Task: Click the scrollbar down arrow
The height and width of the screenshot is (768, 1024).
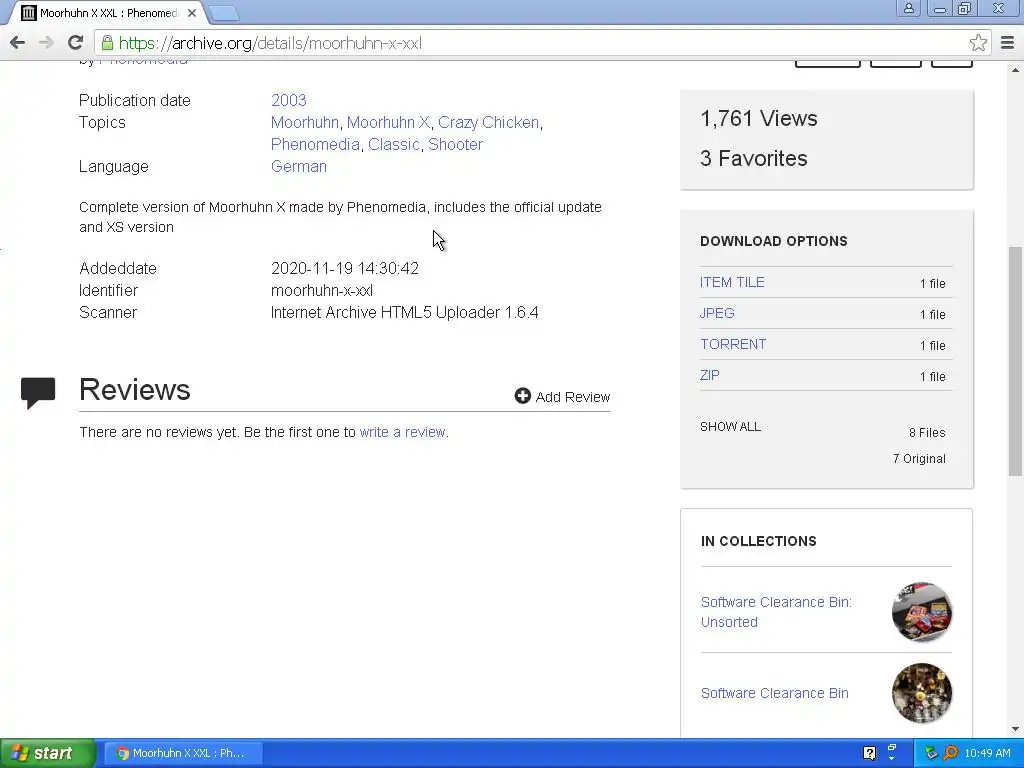Action: click(x=1015, y=729)
